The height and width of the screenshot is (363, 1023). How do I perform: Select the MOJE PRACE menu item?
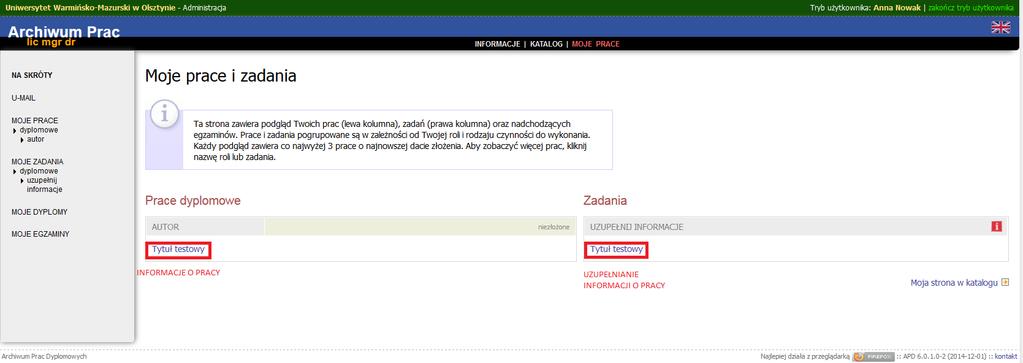coord(596,44)
